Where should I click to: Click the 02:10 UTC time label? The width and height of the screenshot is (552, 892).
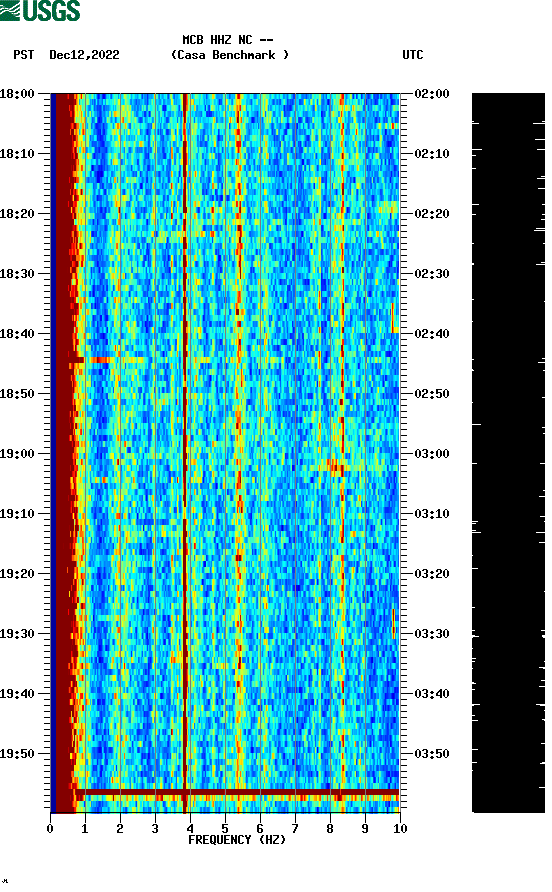(432, 154)
